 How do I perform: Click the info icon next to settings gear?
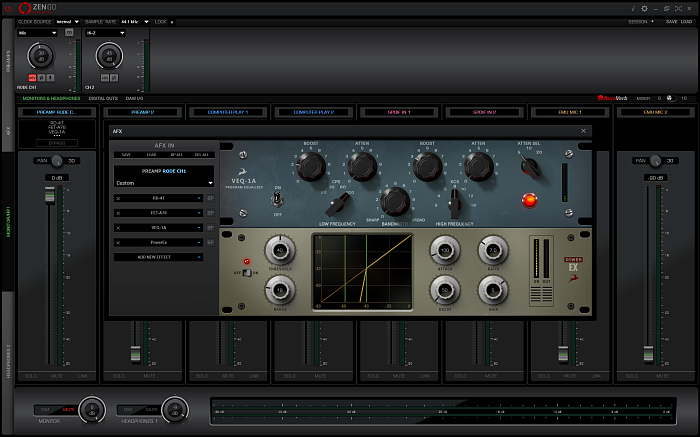tap(632, 8)
